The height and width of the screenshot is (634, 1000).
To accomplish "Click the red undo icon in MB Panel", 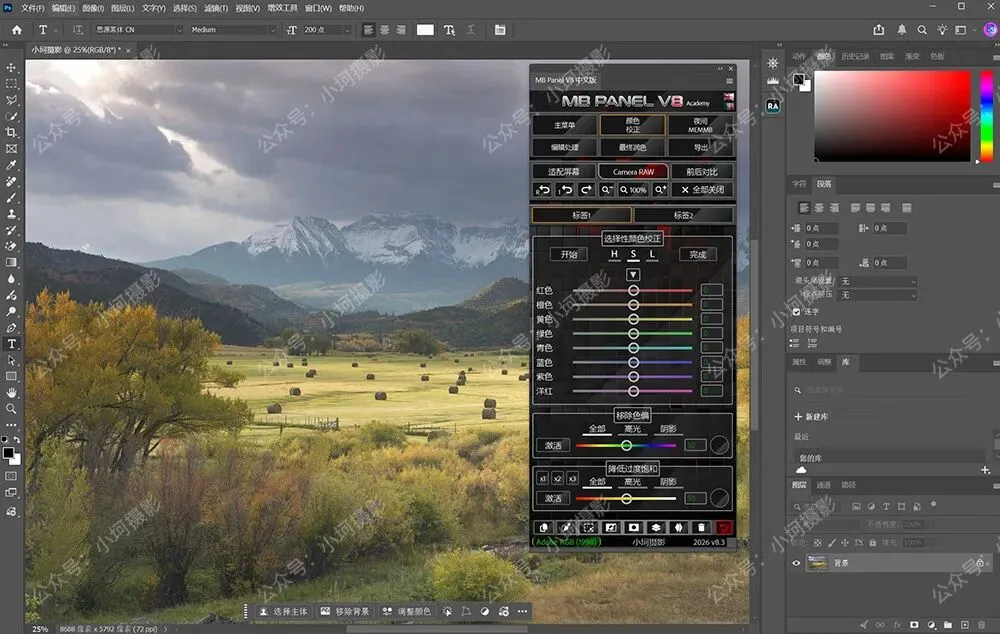I will tap(724, 527).
